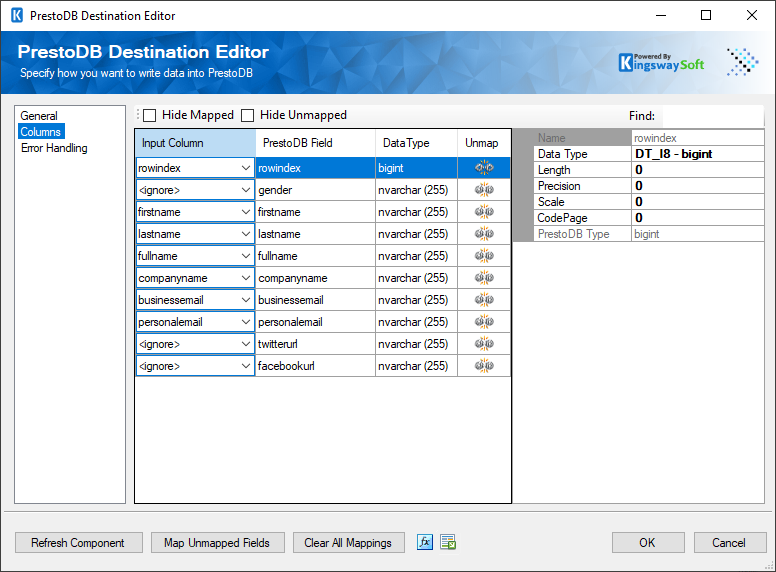The height and width of the screenshot is (572, 776).
Task: Enable the Hide Unmapped checkbox
Action: [x=247, y=115]
